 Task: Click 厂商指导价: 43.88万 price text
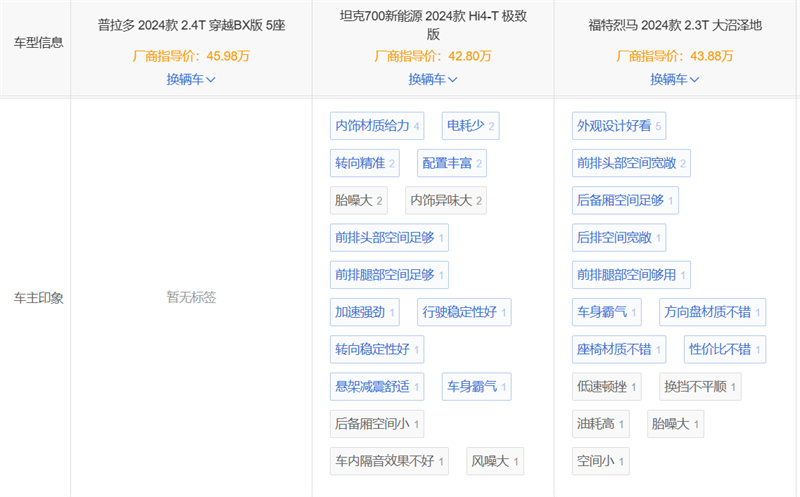pyautogui.click(x=675, y=56)
